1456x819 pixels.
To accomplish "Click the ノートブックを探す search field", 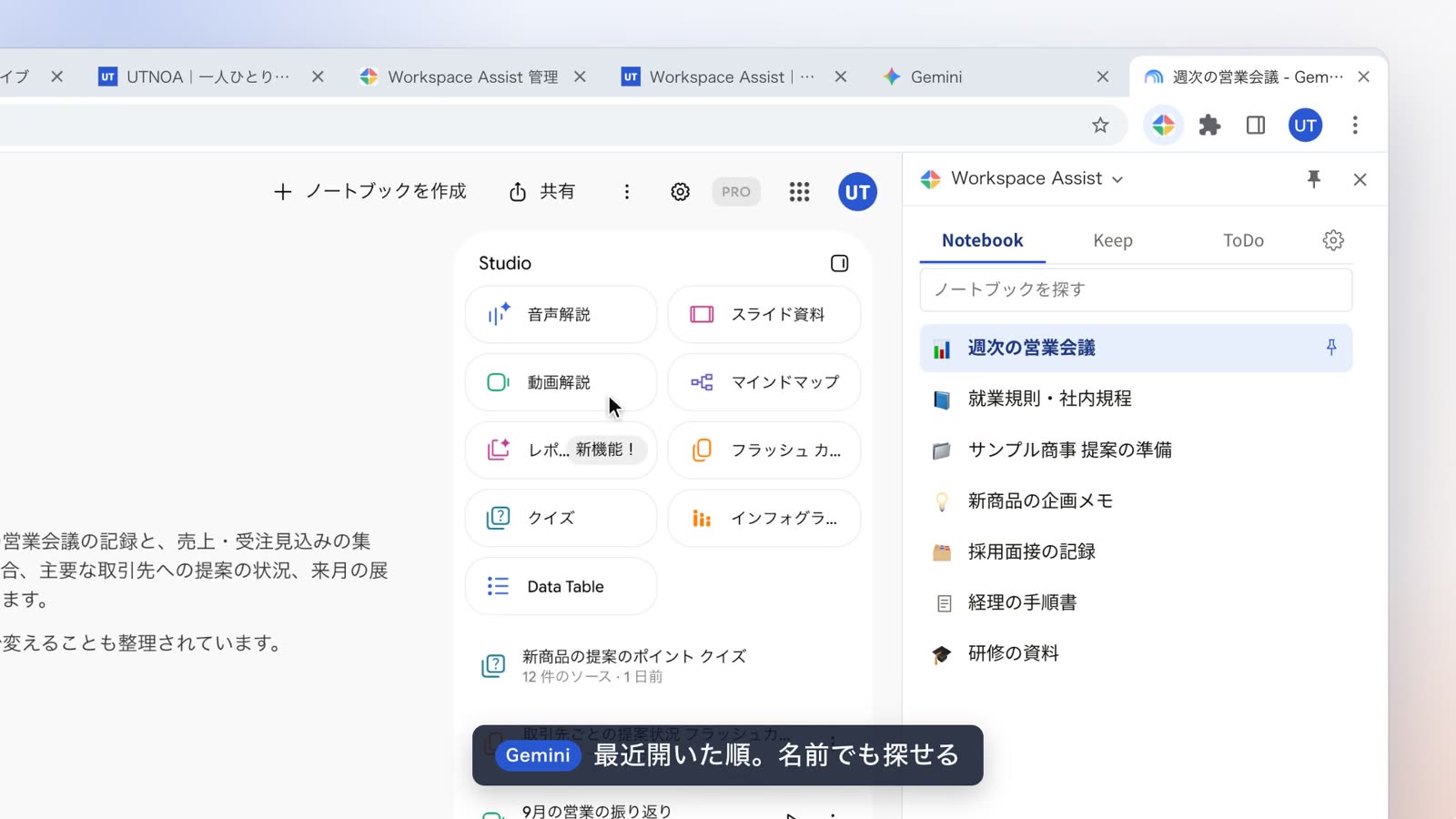I will tap(1136, 289).
